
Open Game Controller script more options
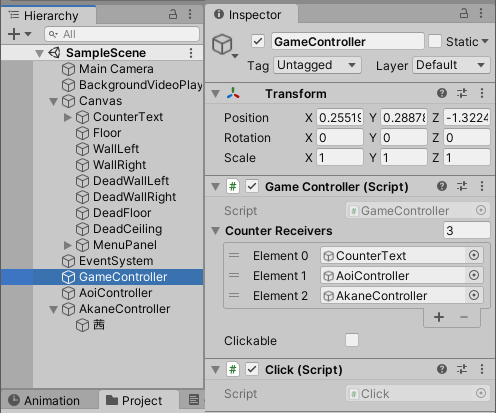tap(482, 186)
